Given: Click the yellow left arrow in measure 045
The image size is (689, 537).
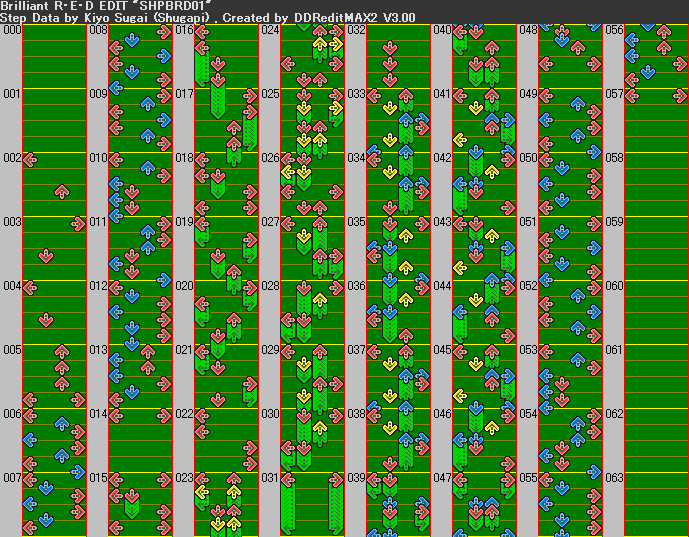Looking at the screenshot, I should click(460, 395).
